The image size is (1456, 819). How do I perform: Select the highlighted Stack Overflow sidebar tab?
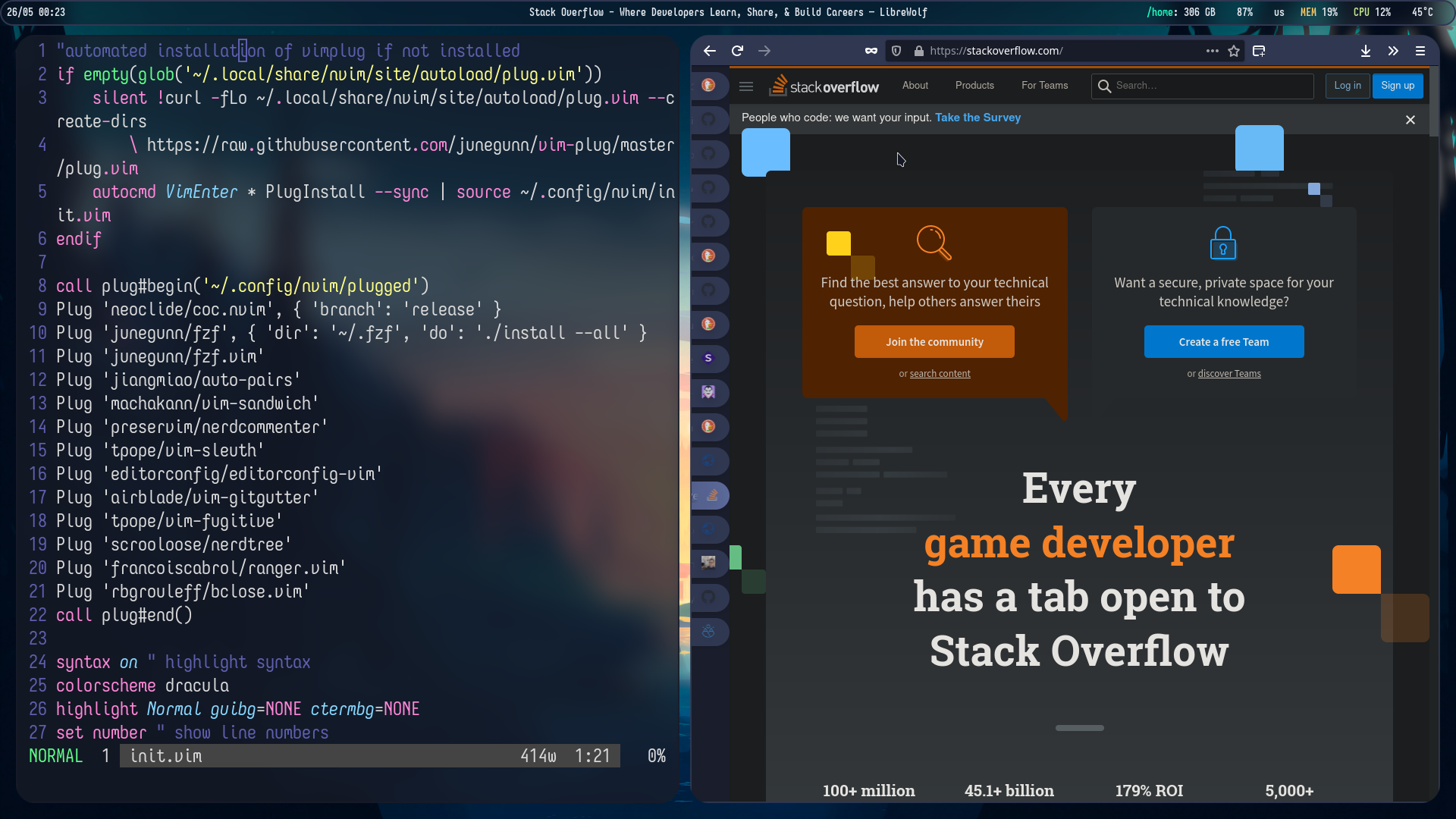click(x=711, y=495)
